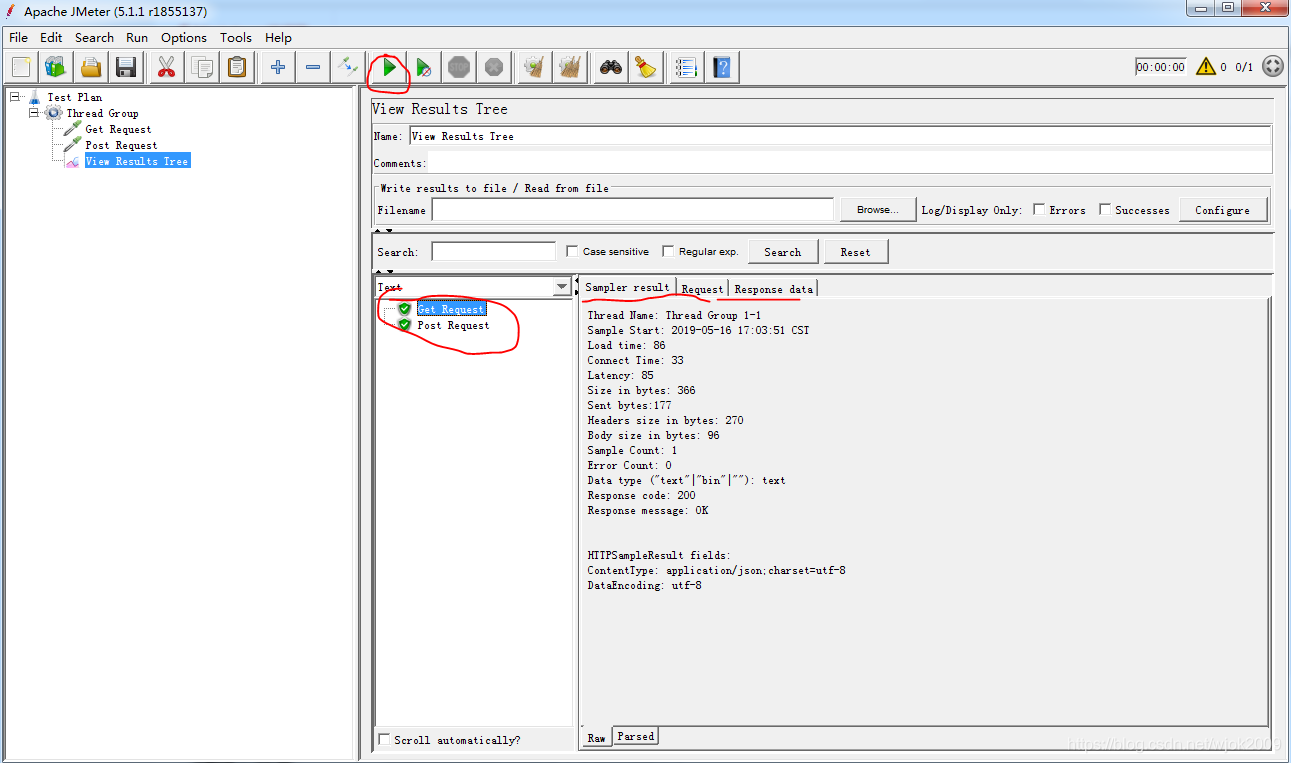Viewport: 1291px width, 763px height.
Task: Switch to the Request tab
Action: 702,288
